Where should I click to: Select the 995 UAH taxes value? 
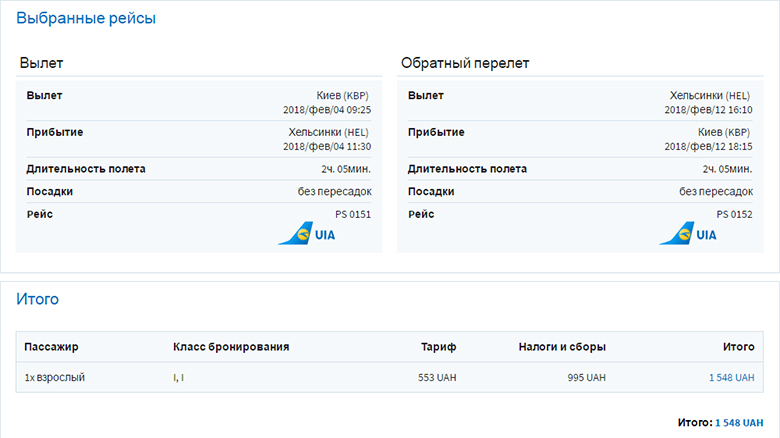(586, 377)
